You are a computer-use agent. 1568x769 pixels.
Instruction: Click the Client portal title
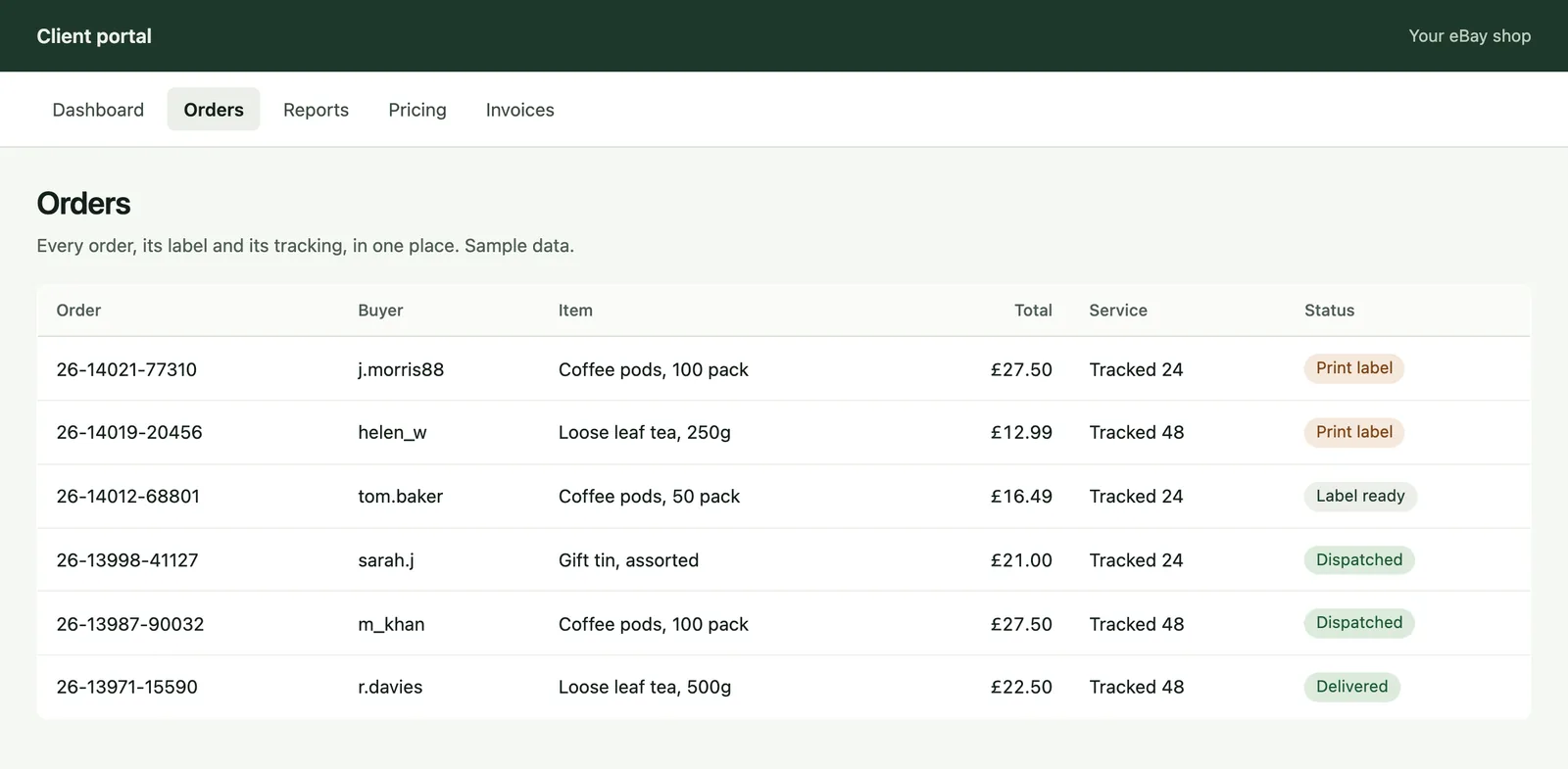click(x=94, y=36)
